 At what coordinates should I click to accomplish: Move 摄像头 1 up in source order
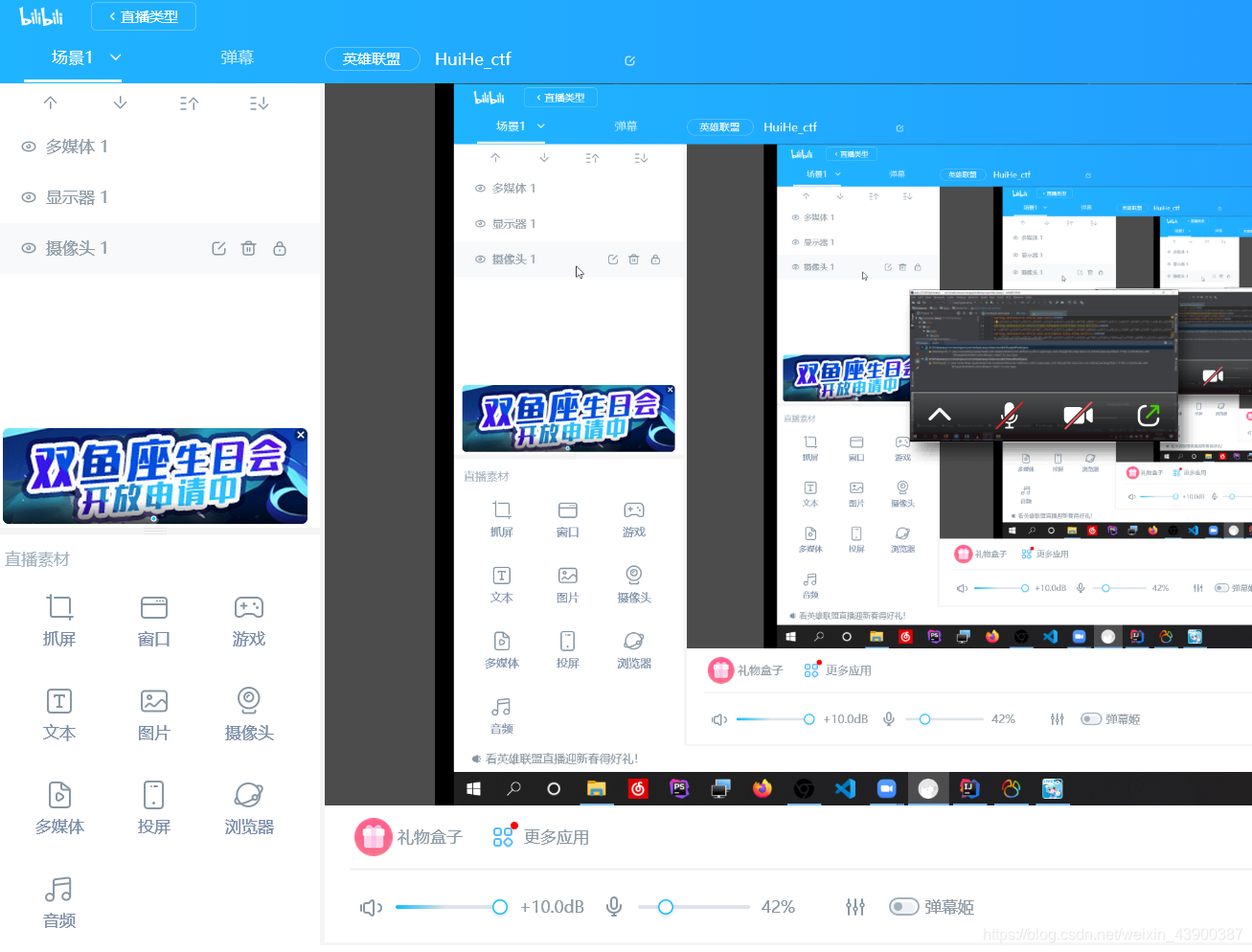pos(50,102)
